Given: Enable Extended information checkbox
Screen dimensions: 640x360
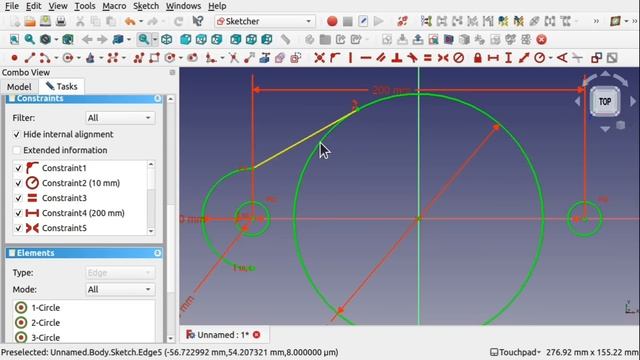Looking at the screenshot, I should [x=16, y=150].
